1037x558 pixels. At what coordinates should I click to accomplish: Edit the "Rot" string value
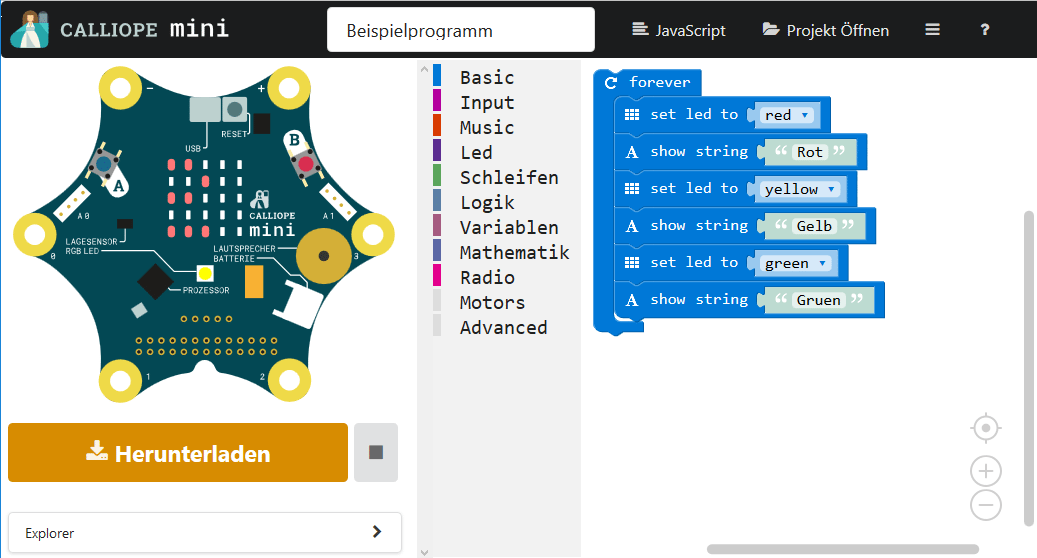click(809, 152)
